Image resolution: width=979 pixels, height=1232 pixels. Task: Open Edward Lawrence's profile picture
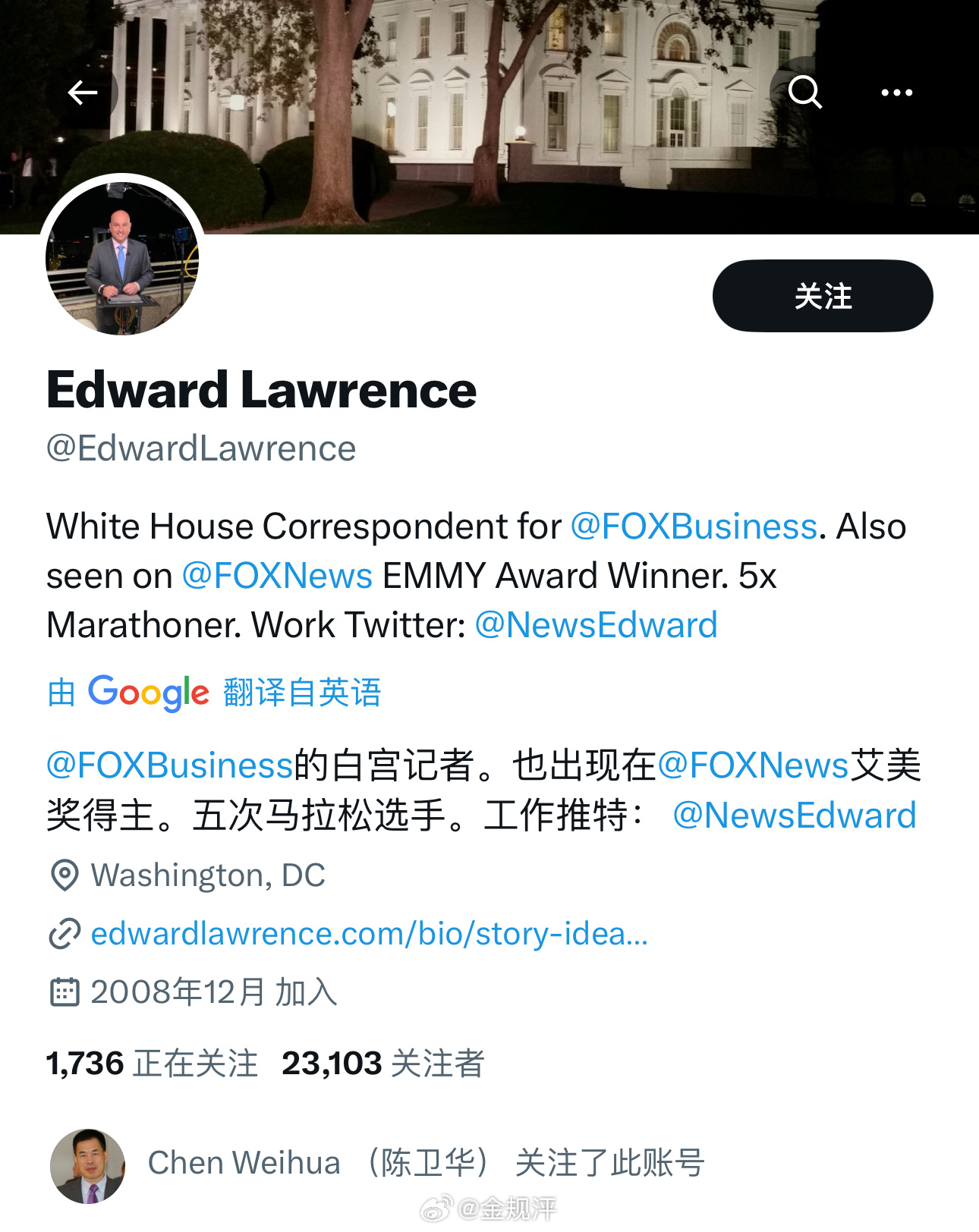(122, 257)
